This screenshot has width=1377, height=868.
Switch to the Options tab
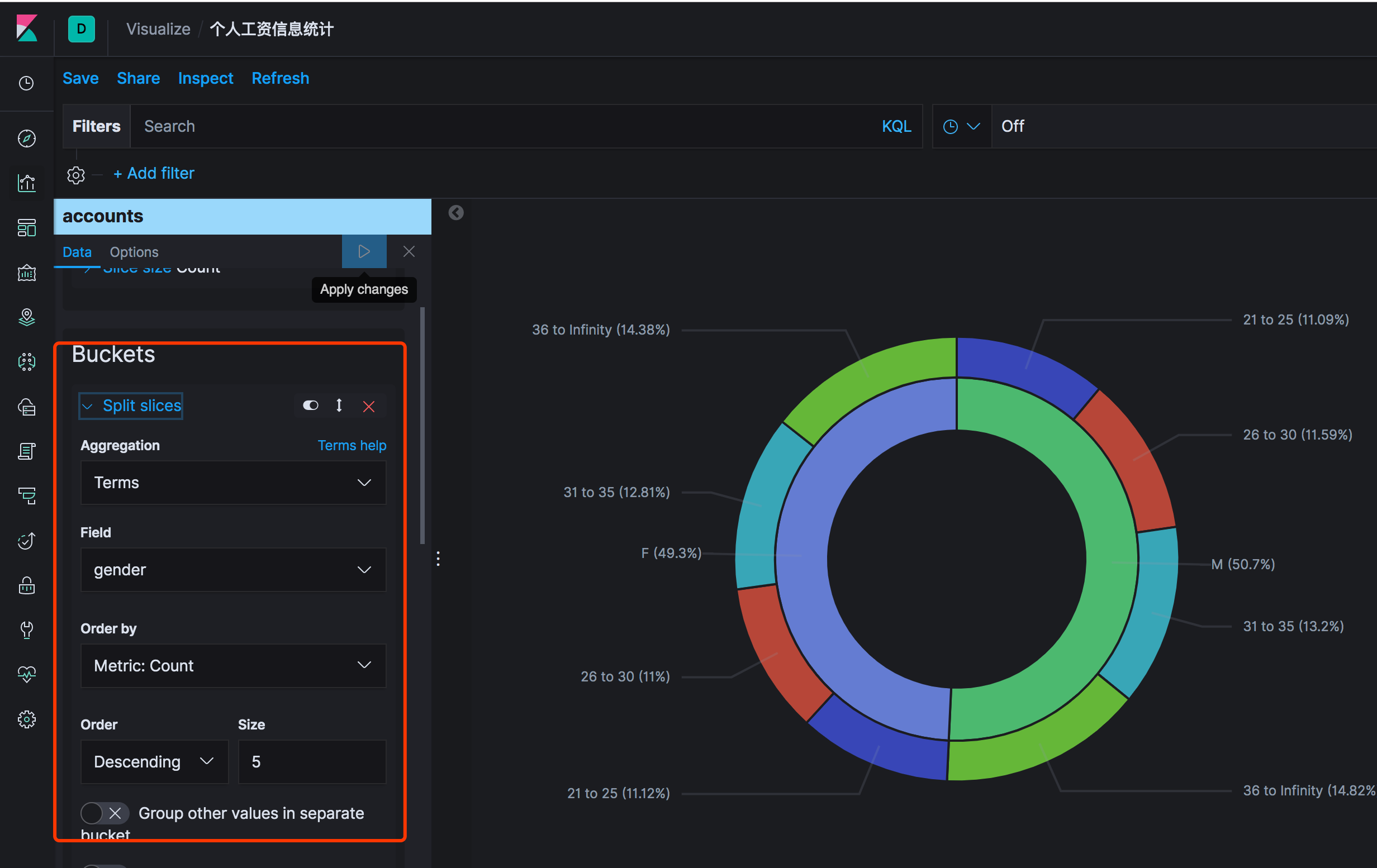coord(133,252)
